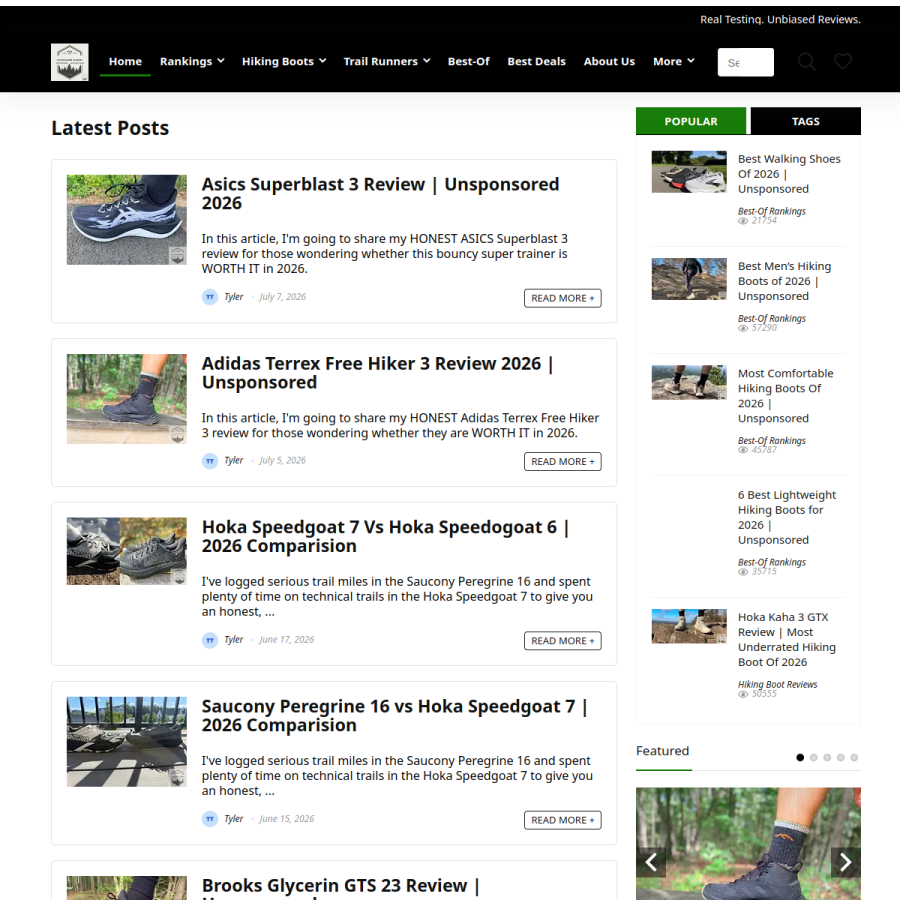Screen dimensions: 900x900
Task: Select the fourth Featured carousel dot
Action: point(840,758)
